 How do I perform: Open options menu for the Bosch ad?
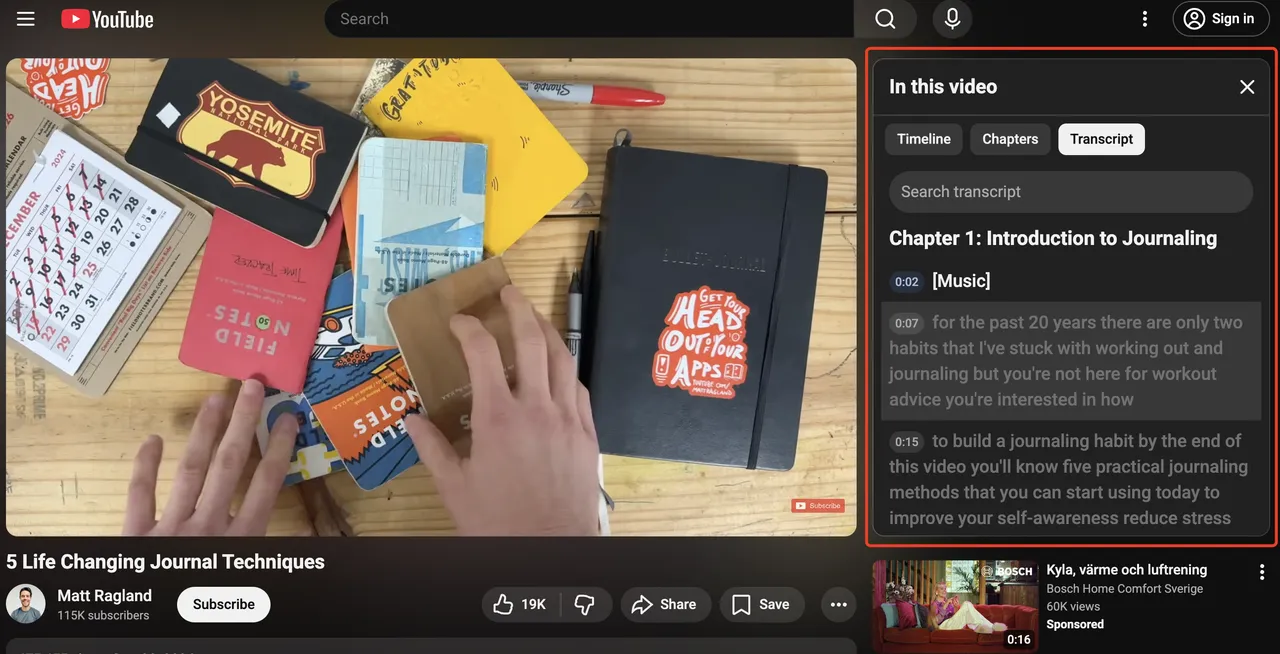click(1262, 572)
